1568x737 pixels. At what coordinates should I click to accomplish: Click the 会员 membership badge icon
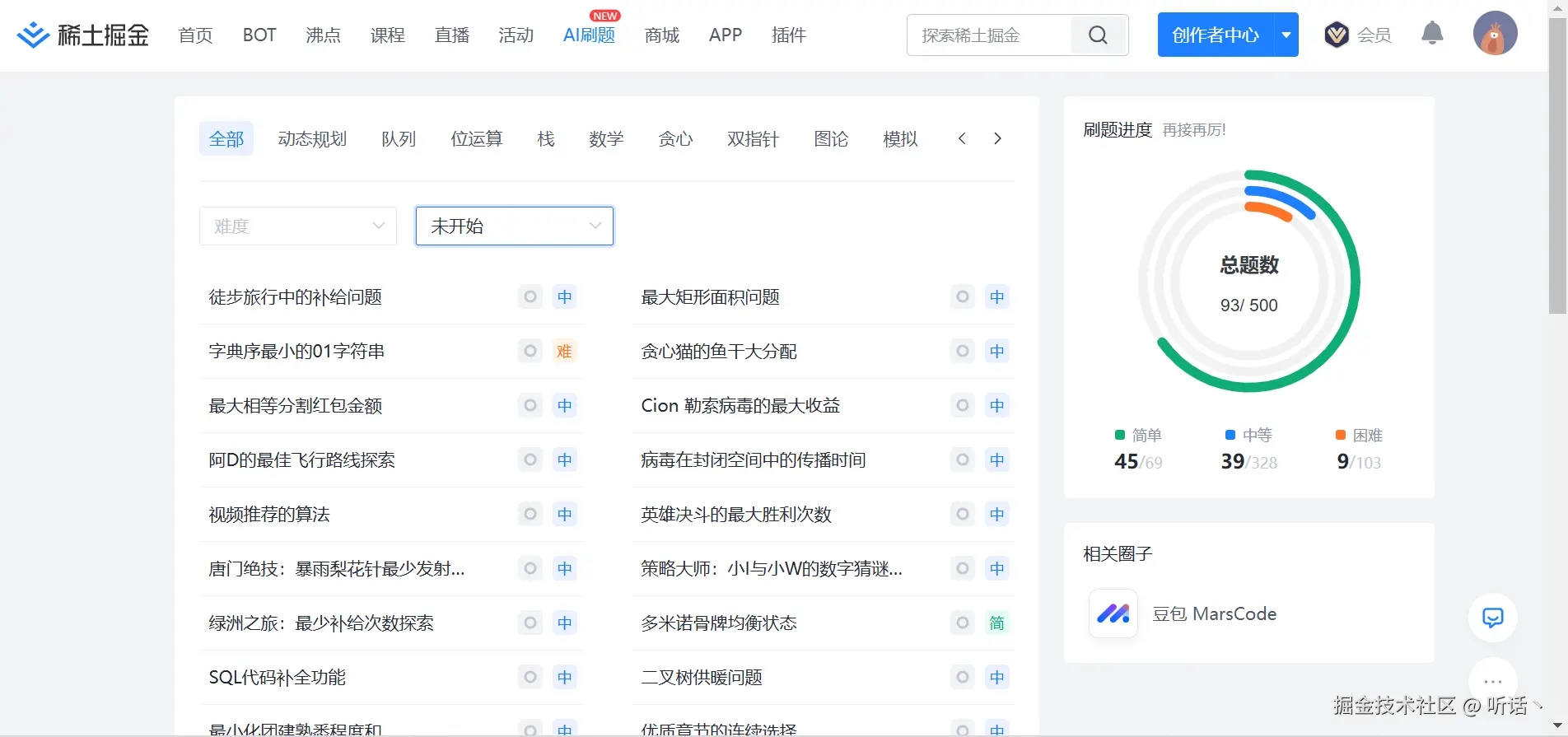(x=1337, y=35)
